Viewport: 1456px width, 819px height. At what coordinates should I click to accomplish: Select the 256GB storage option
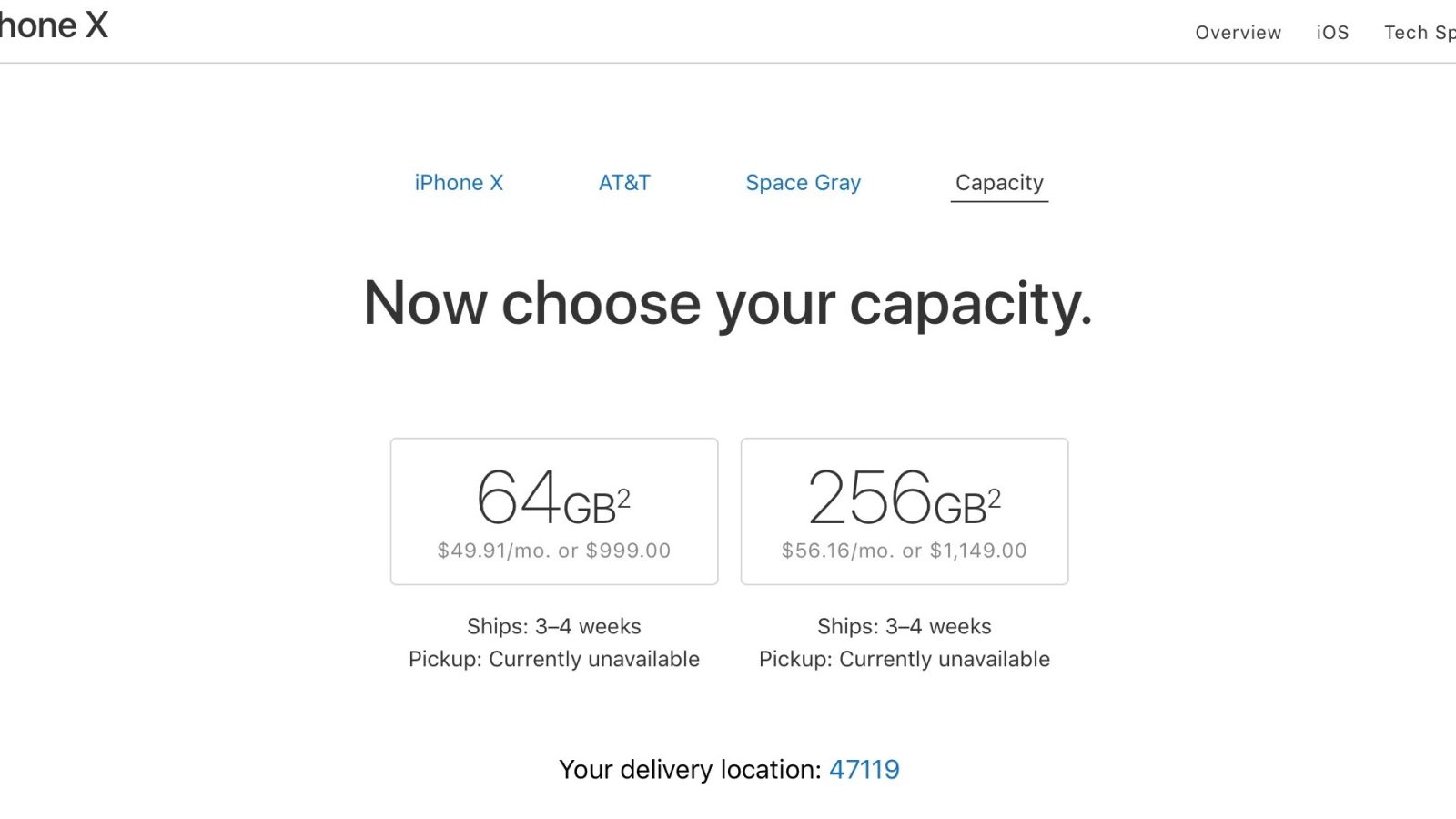[x=905, y=510]
